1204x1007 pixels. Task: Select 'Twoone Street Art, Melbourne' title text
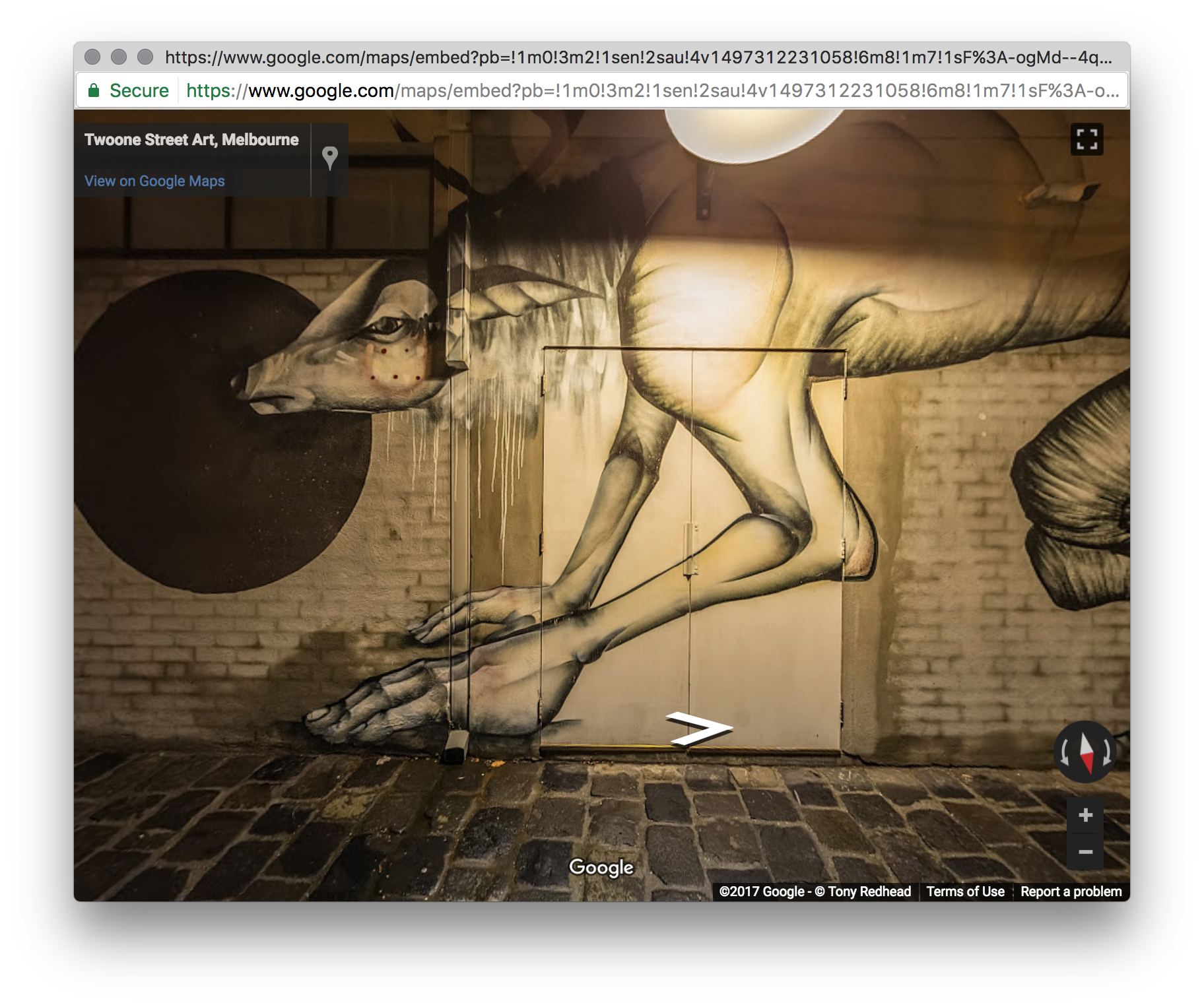pos(191,140)
